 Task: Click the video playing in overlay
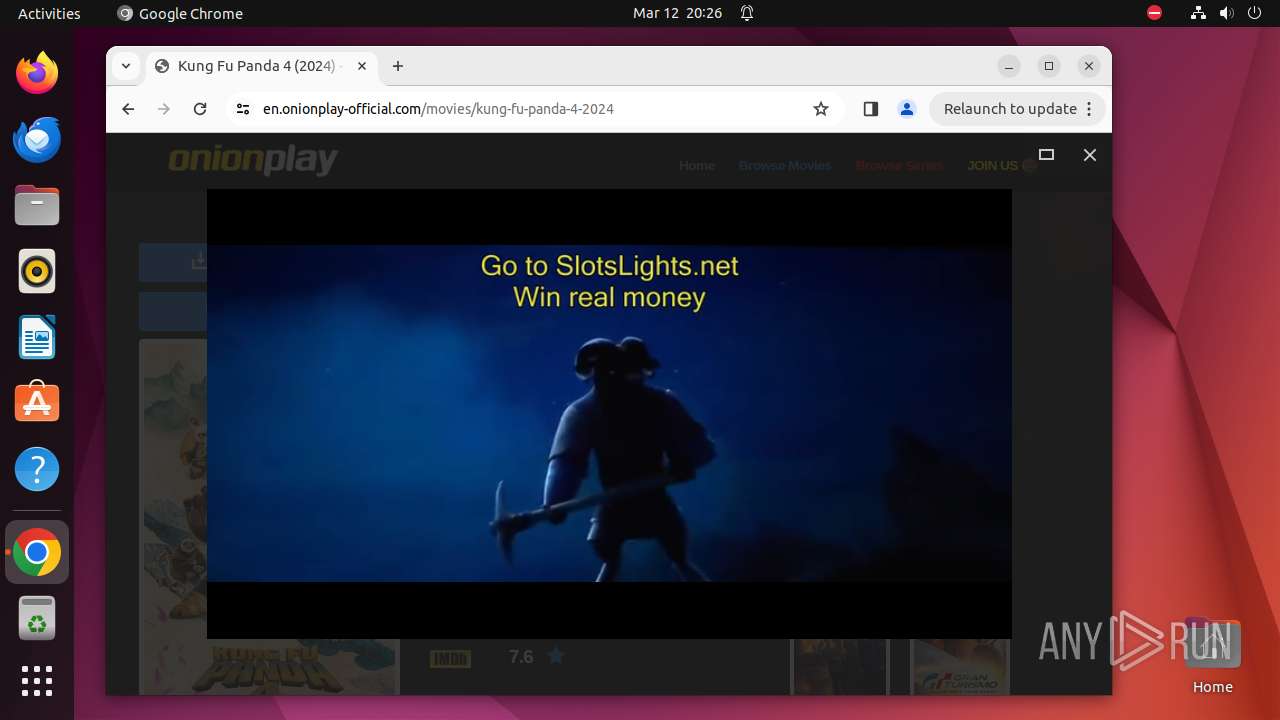[609, 413]
